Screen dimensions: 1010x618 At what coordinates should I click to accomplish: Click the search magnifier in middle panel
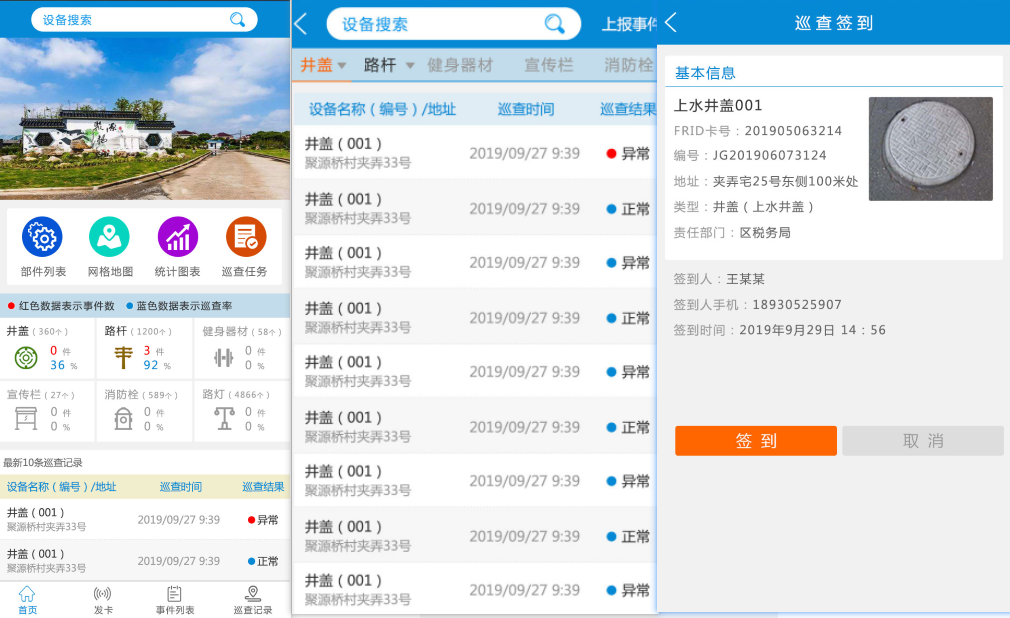555,24
